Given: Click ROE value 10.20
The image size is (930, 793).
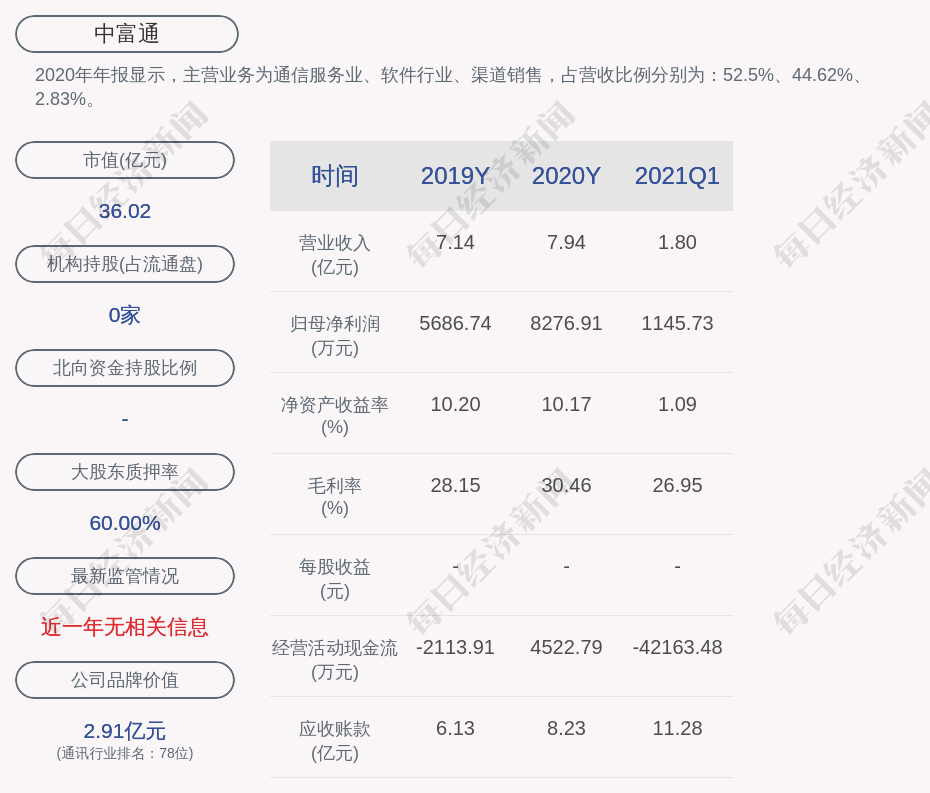Looking at the screenshot, I should coord(455,405).
